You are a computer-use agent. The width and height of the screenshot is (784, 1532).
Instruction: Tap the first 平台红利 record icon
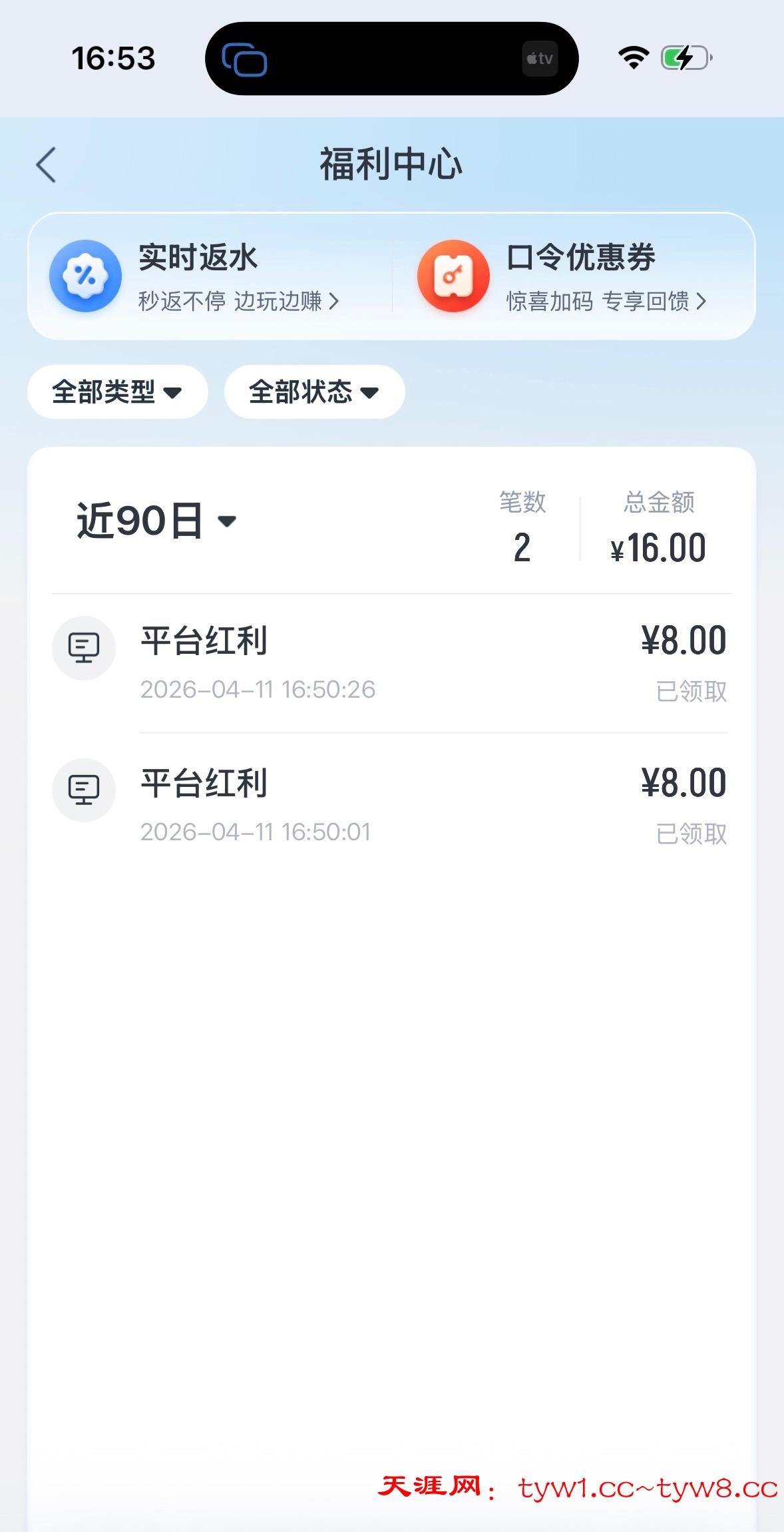[84, 647]
